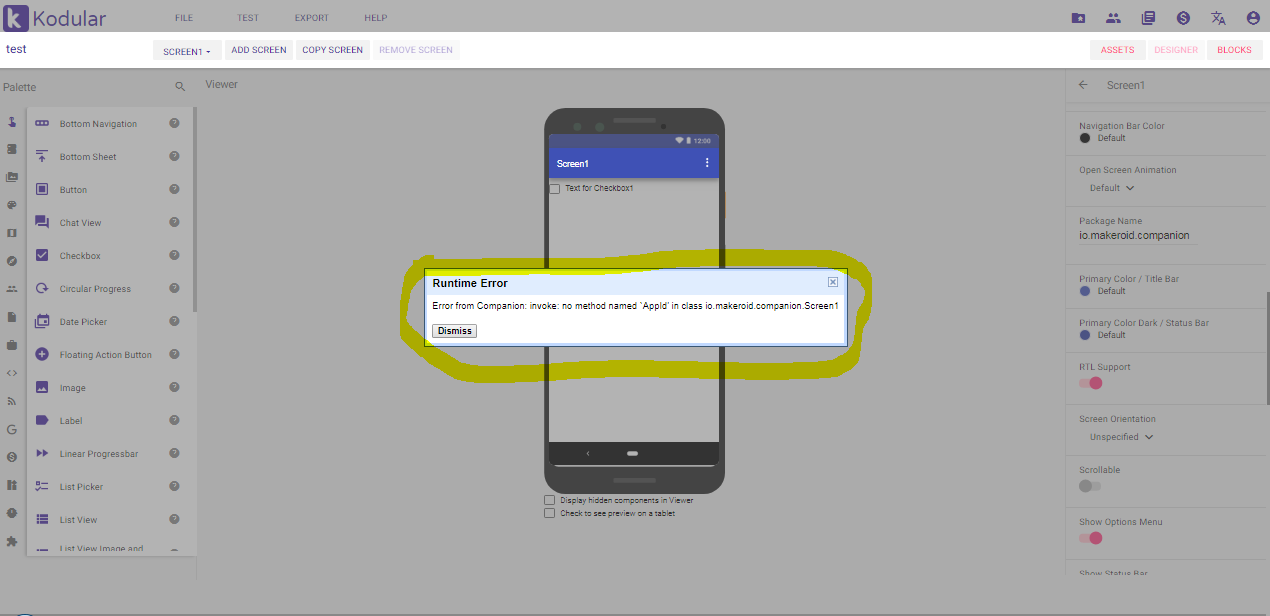Select the people Social category icon
Image resolution: width=1270 pixels, height=616 pixels.
[x=12, y=289]
